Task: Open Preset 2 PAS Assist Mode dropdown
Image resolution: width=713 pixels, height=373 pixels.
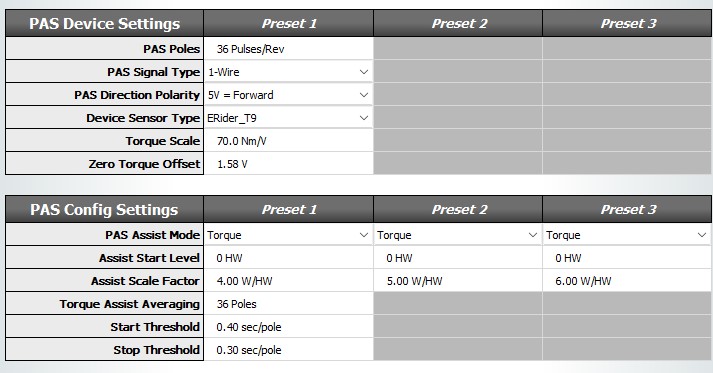Action: [458, 235]
